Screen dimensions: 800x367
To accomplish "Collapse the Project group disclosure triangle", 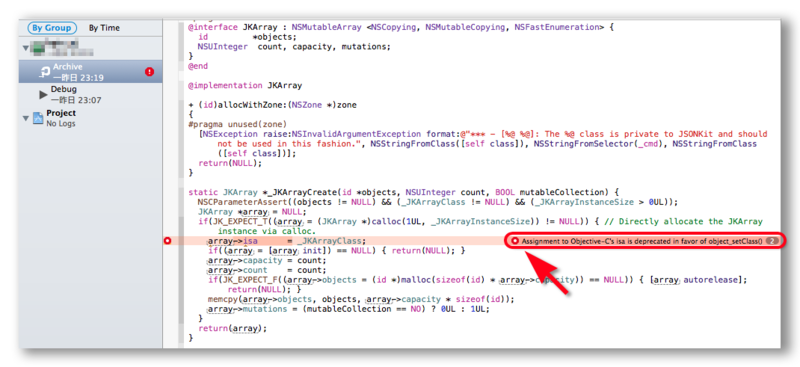I will point(26,118).
